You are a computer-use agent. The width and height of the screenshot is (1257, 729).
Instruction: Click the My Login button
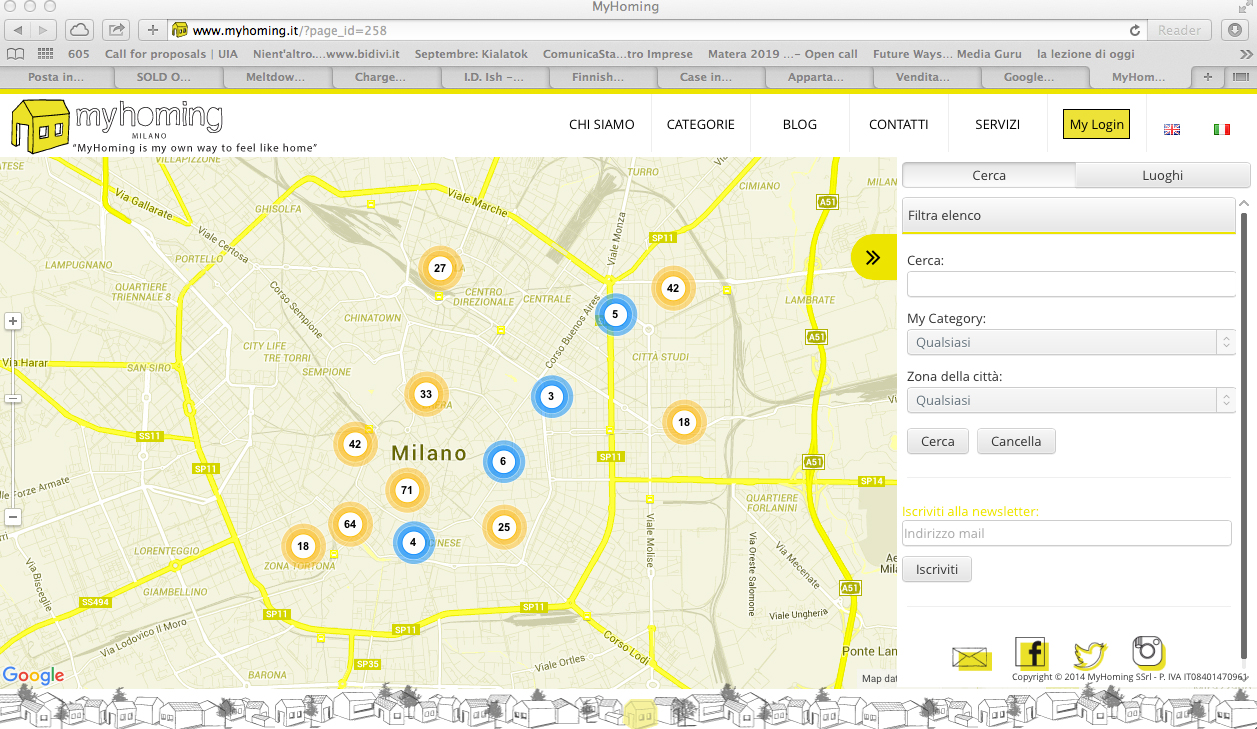click(x=1096, y=124)
